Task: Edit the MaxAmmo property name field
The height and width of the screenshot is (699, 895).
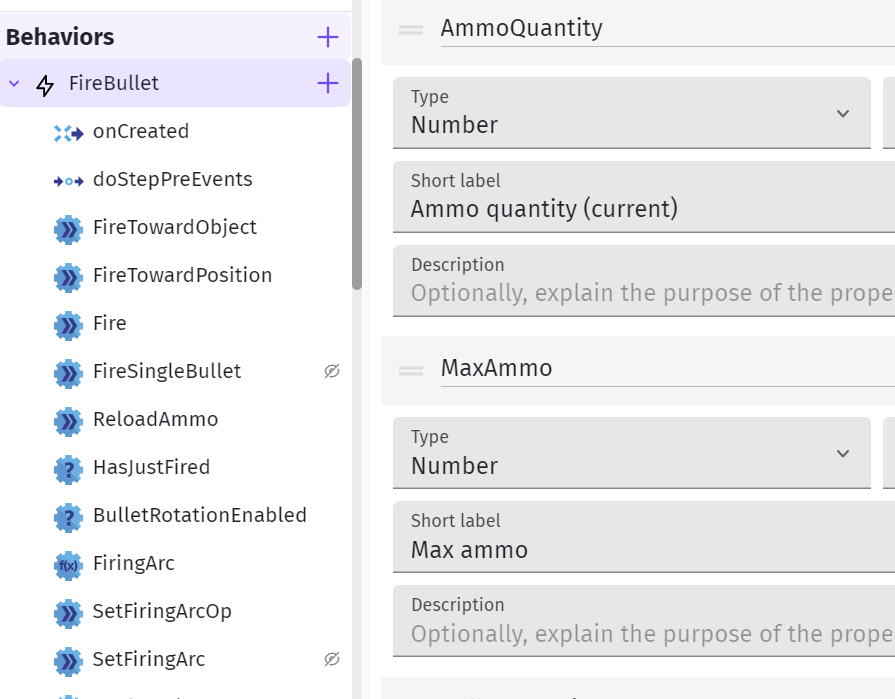Action: [668, 369]
